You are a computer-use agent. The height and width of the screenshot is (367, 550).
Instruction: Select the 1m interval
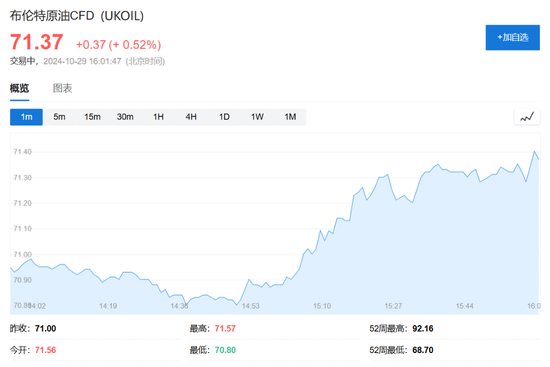tap(26, 117)
